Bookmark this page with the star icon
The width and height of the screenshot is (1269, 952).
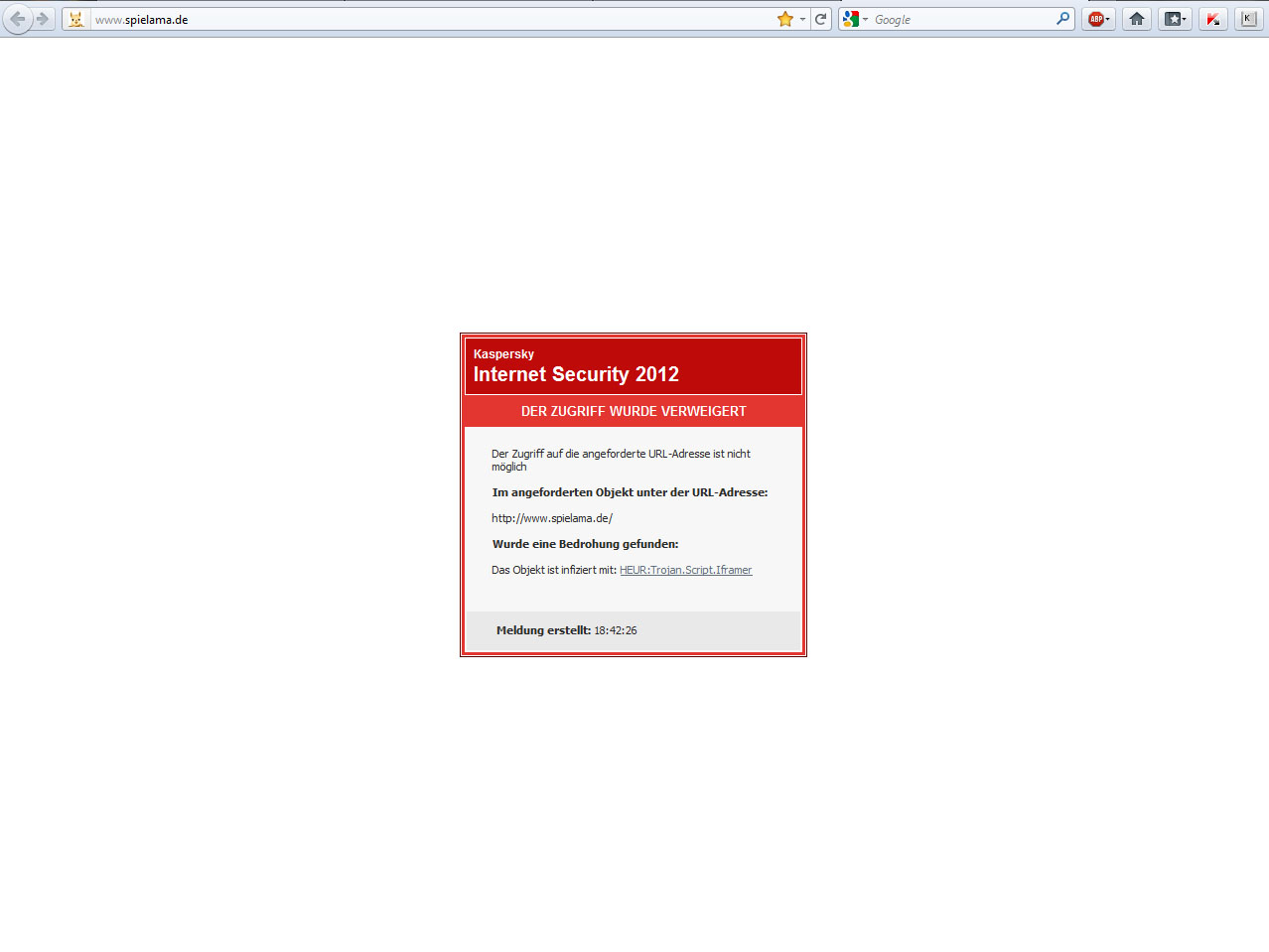click(785, 19)
